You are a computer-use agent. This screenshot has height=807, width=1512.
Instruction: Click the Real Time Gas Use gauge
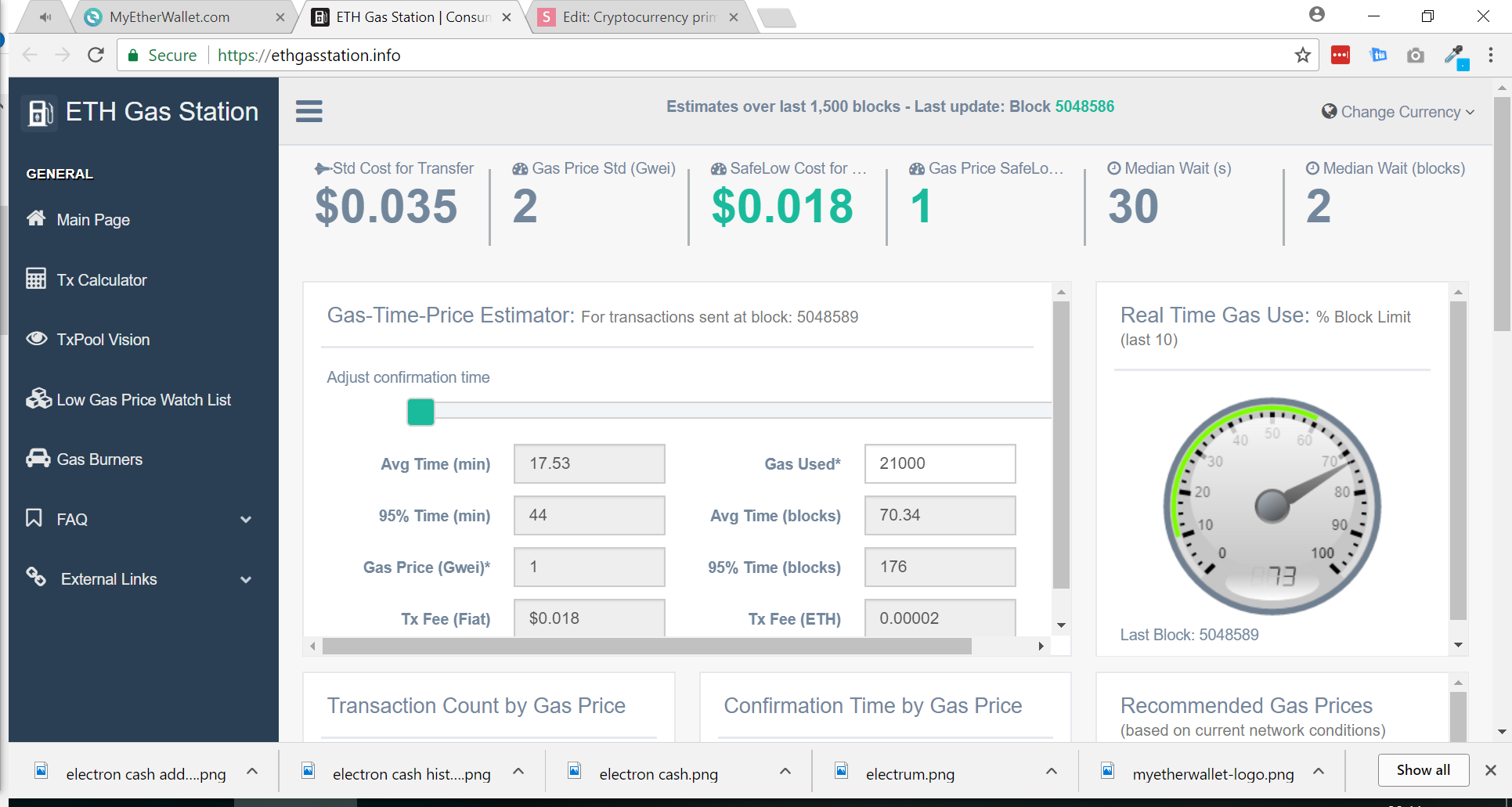(x=1272, y=506)
